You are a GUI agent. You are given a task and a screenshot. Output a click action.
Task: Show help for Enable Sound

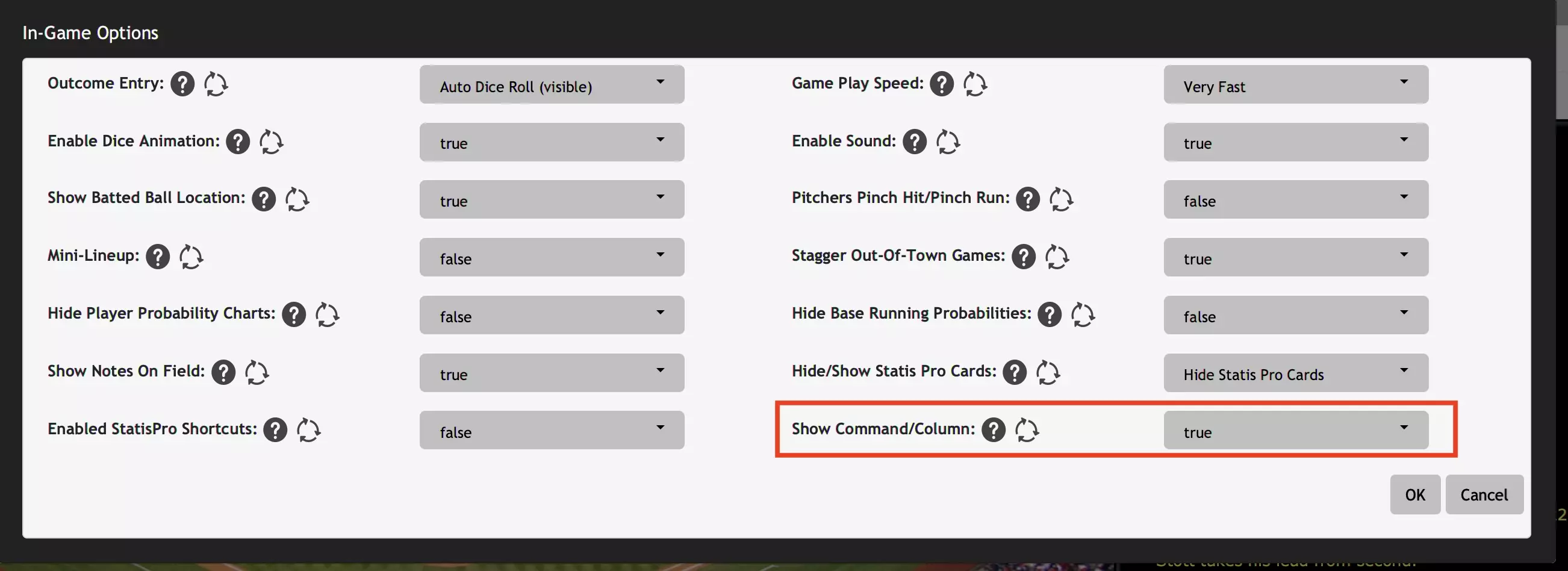(x=914, y=142)
